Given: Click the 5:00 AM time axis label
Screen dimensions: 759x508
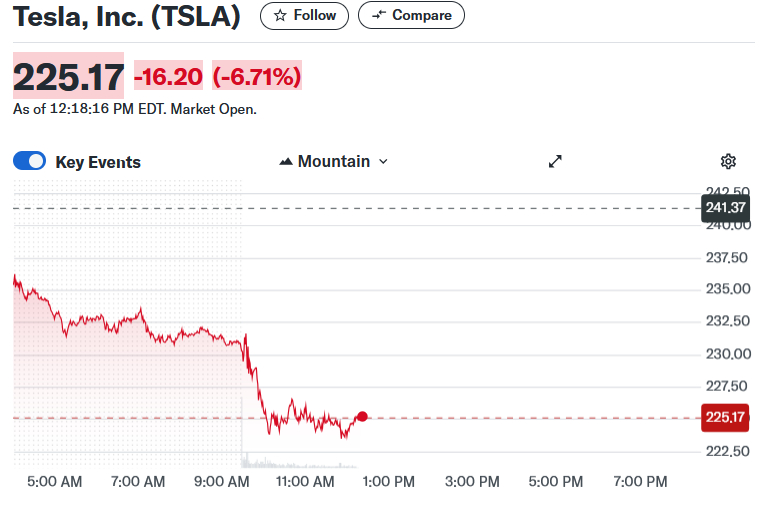Looking at the screenshot, I should 55,482.
